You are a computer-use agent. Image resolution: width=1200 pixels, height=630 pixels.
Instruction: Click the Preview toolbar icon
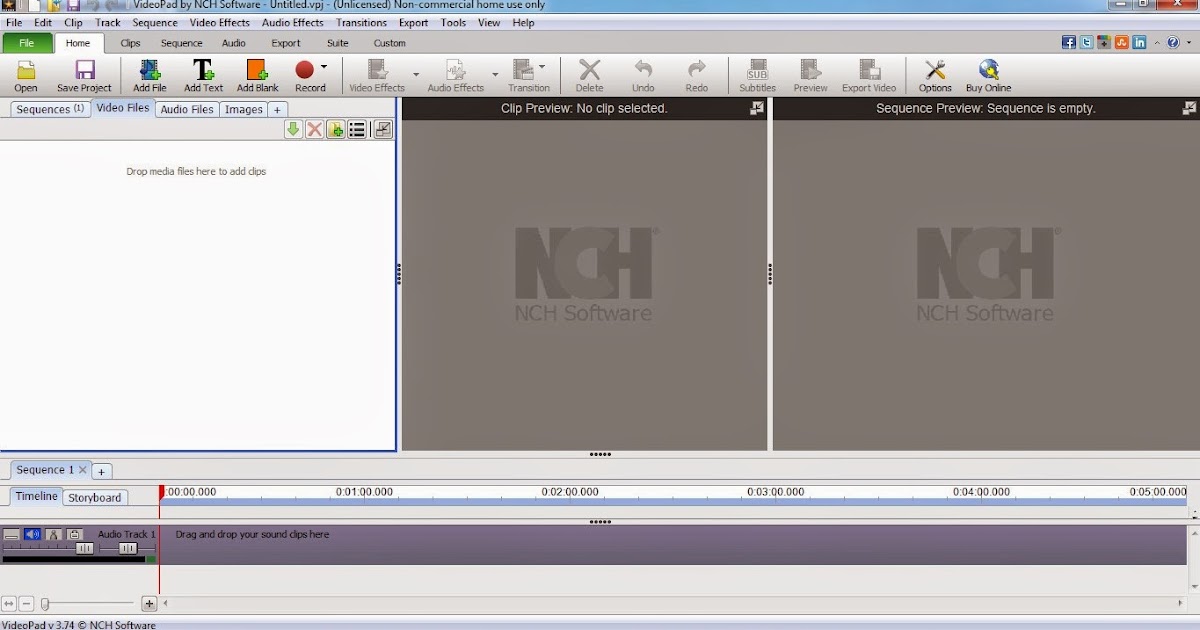810,76
